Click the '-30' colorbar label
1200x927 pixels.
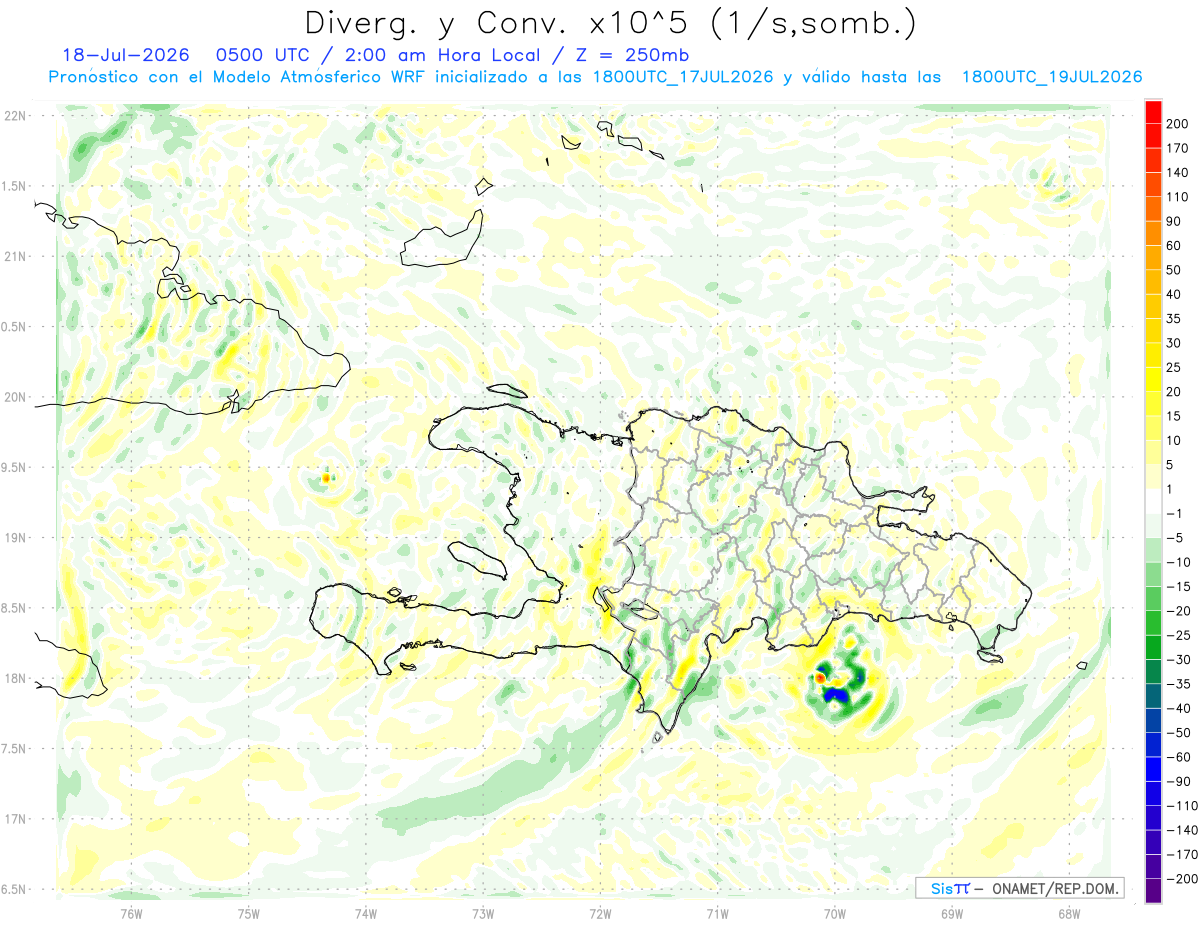point(1178,660)
